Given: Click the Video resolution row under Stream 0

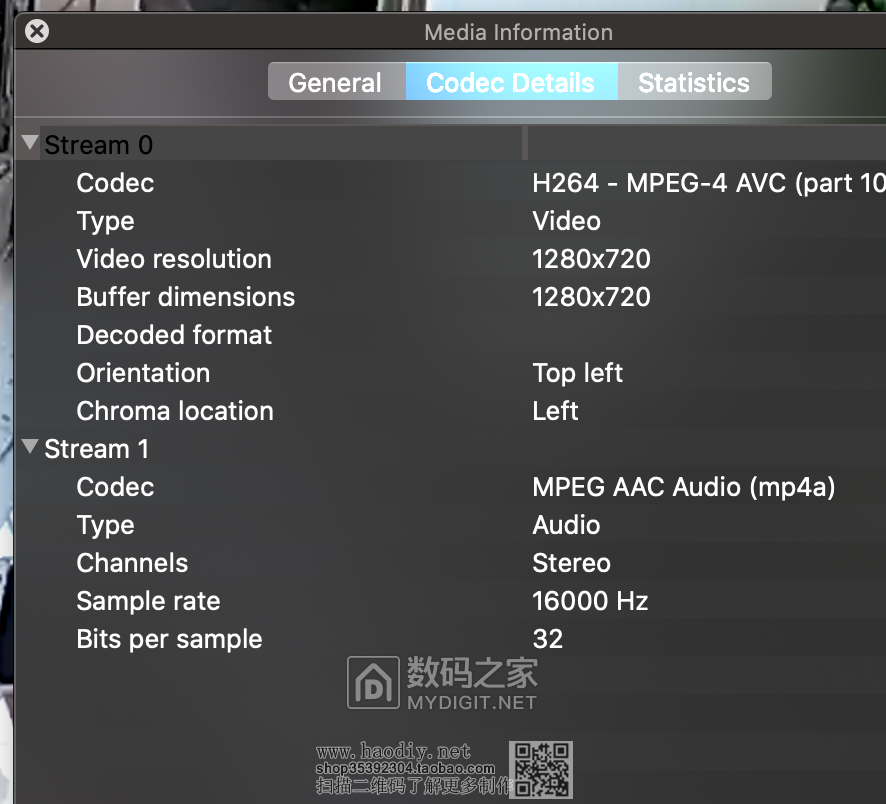Looking at the screenshot, I should coord(174,259).
